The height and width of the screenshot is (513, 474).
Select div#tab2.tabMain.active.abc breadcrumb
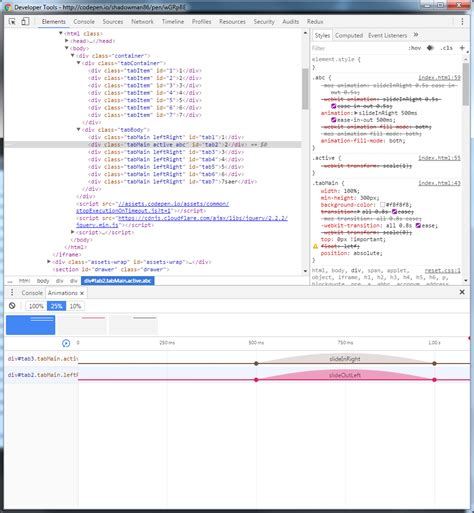[x=118, y=281]
